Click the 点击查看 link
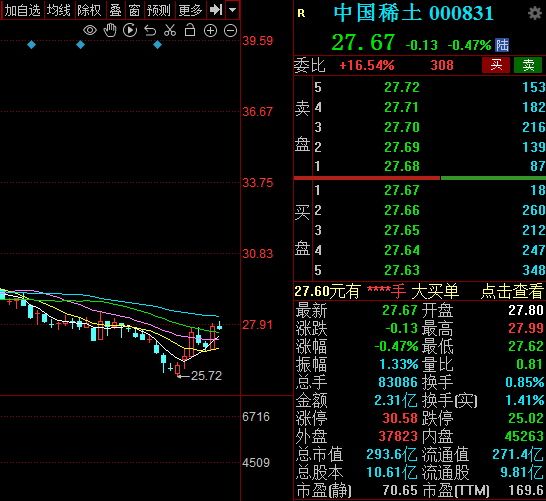The height and width of the screenshot is (501, 546). [512, 291]
